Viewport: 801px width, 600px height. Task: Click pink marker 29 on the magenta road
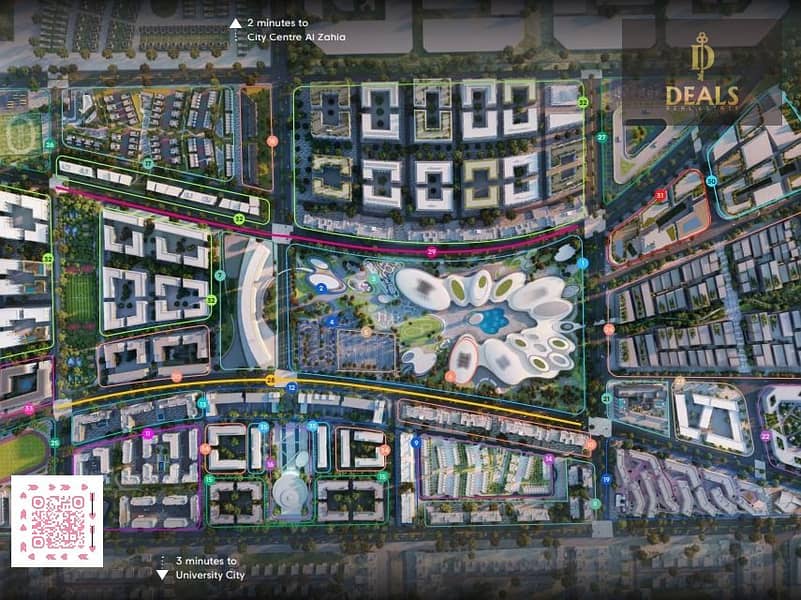coord(431,252)
